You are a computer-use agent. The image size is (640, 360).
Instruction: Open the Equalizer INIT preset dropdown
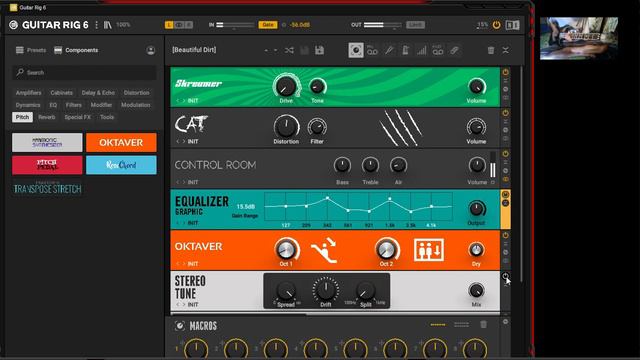pyautogui.click(x=193, y=223)
